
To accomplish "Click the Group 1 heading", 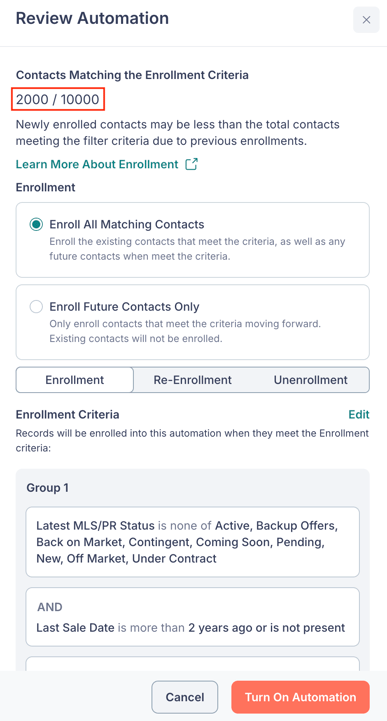I will pos(47,488).
